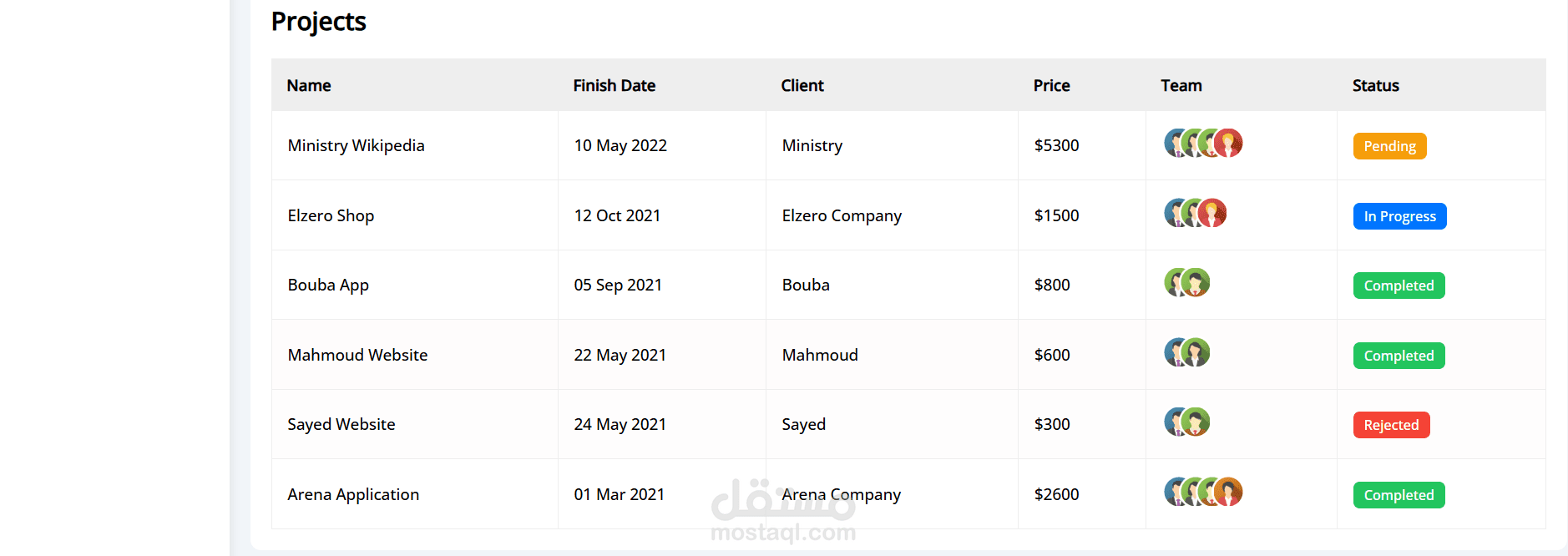Viewport: 1568px width, 556px height.
Task: Click the rightmost avatar in Bouba App row
Action: pos(1196,283)
